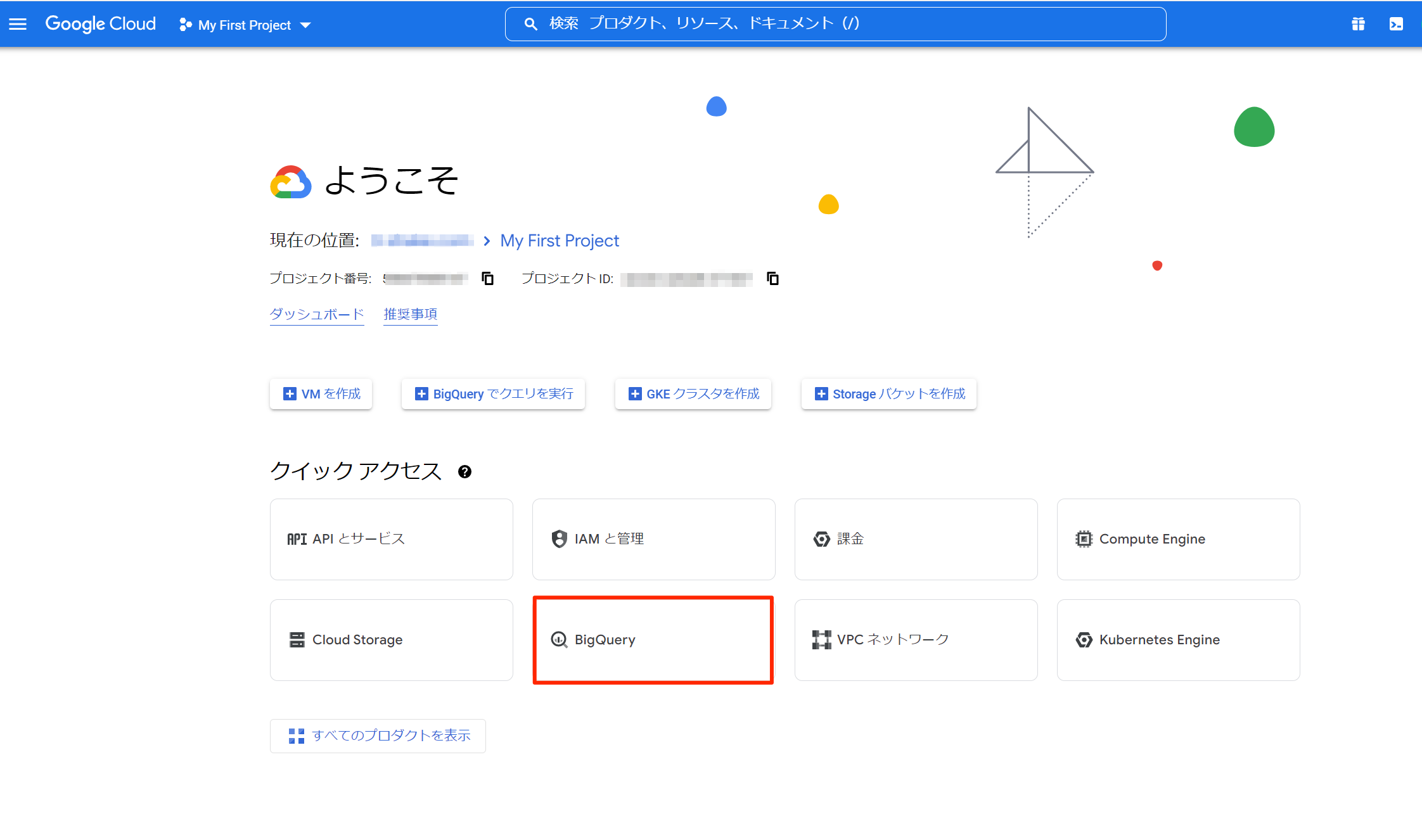The width and height of the screenshot is (1422, 840).
Task: Open the ダッシュボード link
Action: click(317, 314)
